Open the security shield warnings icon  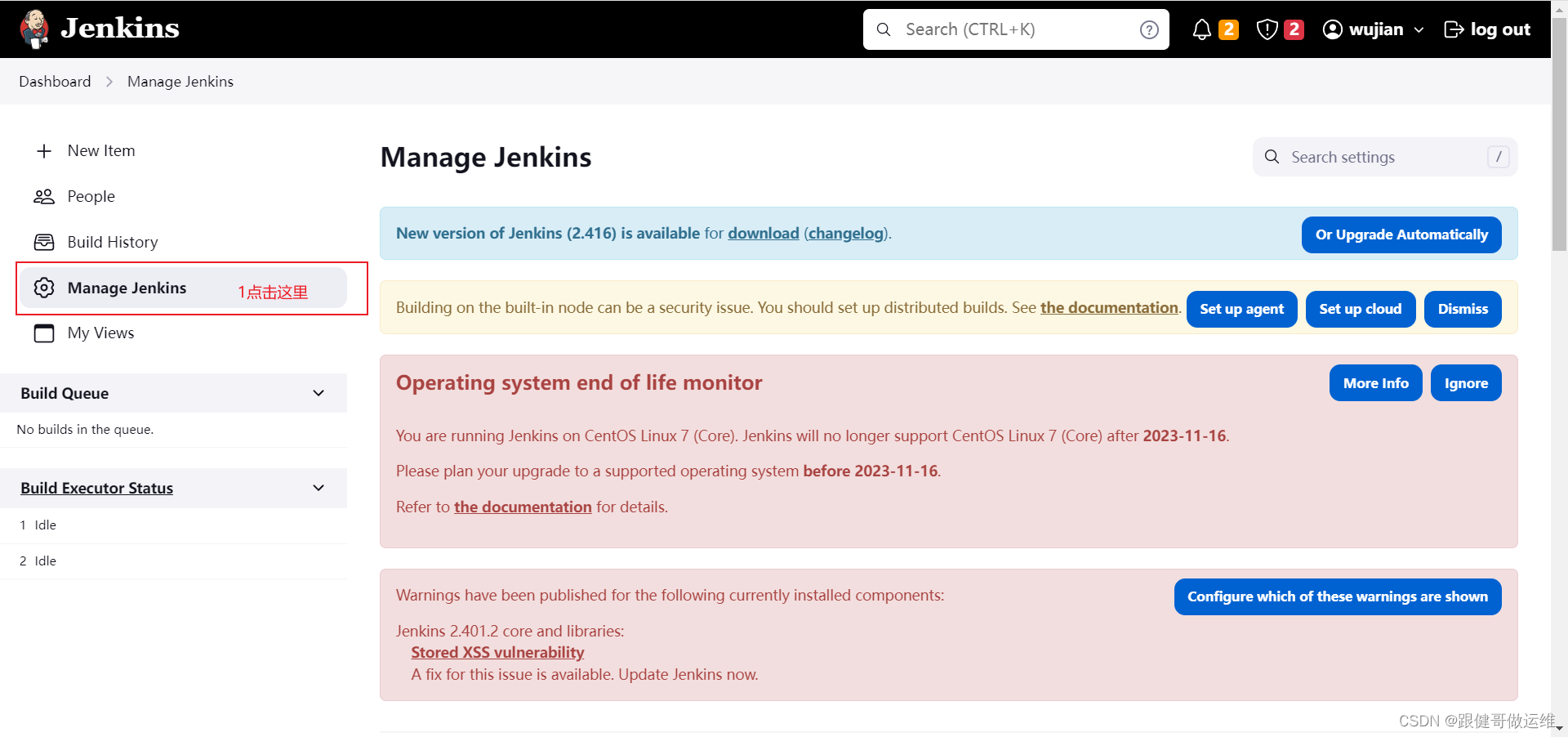tap(1267, 30)
